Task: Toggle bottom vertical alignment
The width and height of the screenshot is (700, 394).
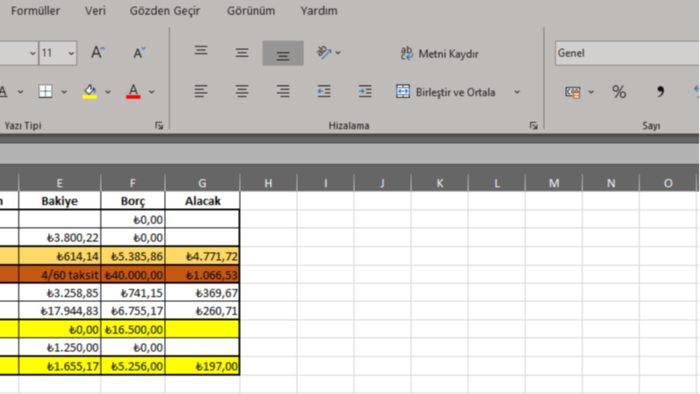Action: coord(283,54)
